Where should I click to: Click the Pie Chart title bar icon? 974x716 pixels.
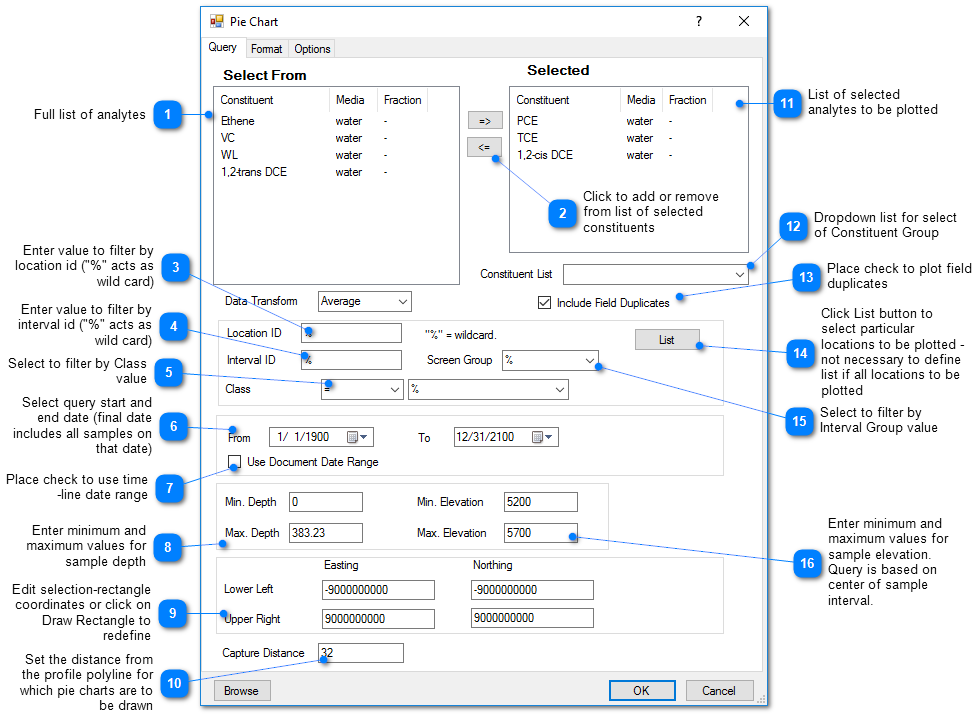coord(217,21)
